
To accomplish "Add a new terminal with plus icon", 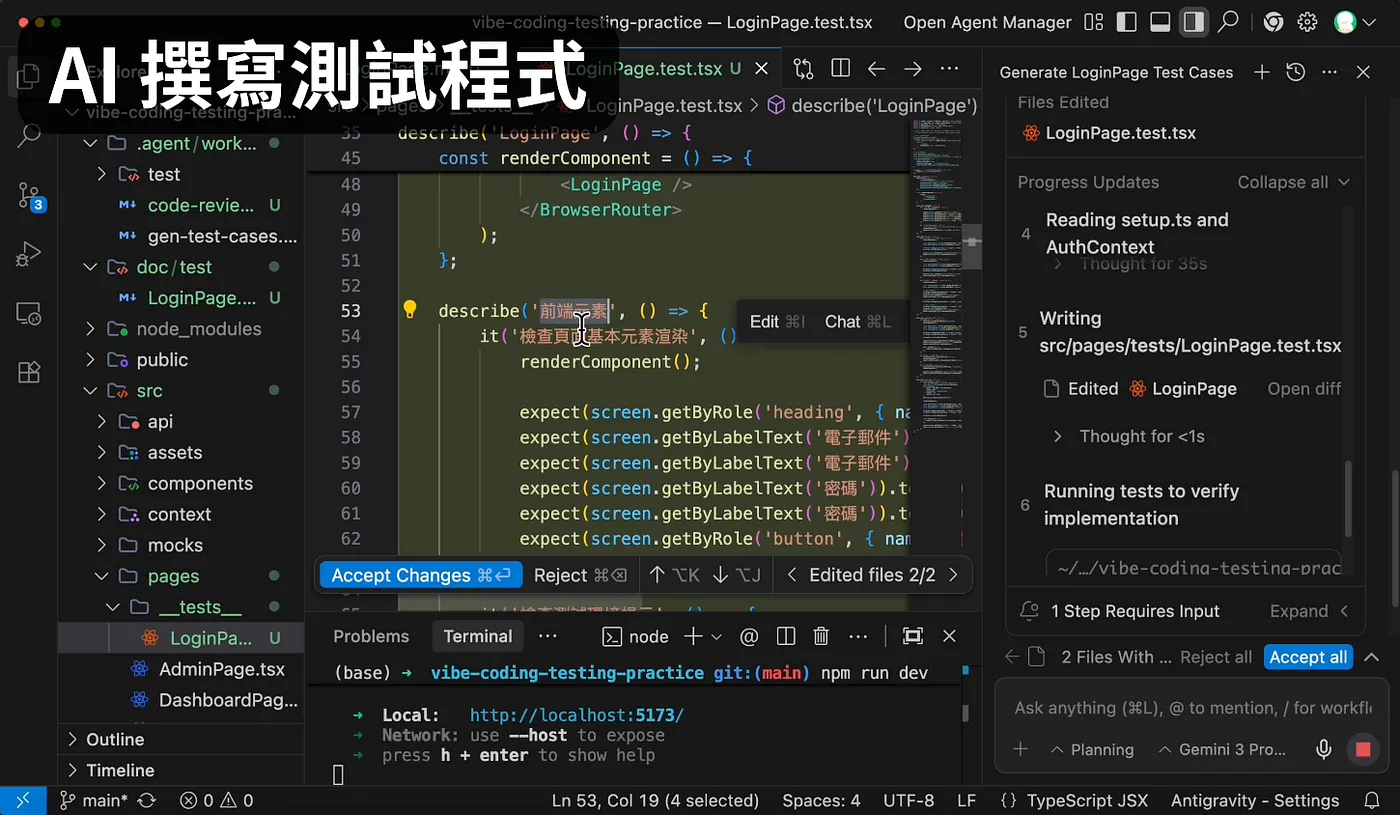I will coord(693,636).
